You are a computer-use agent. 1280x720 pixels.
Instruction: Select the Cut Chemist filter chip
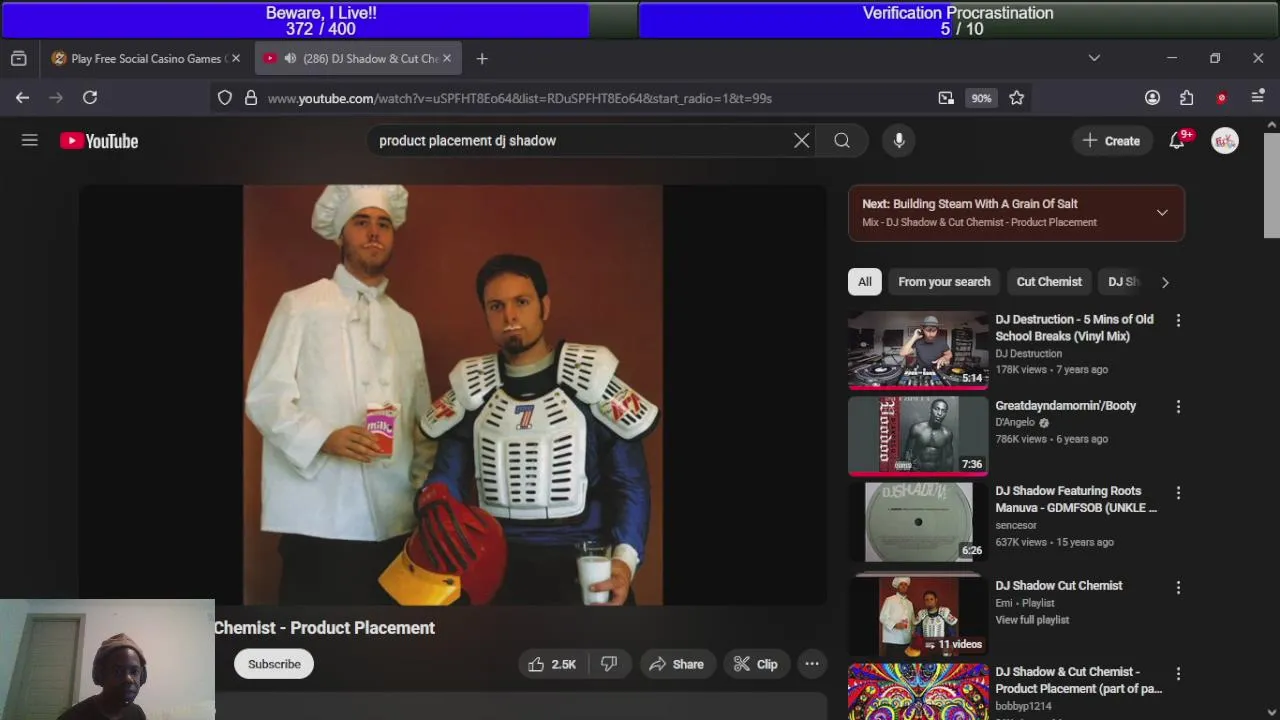coord(1049,282)
